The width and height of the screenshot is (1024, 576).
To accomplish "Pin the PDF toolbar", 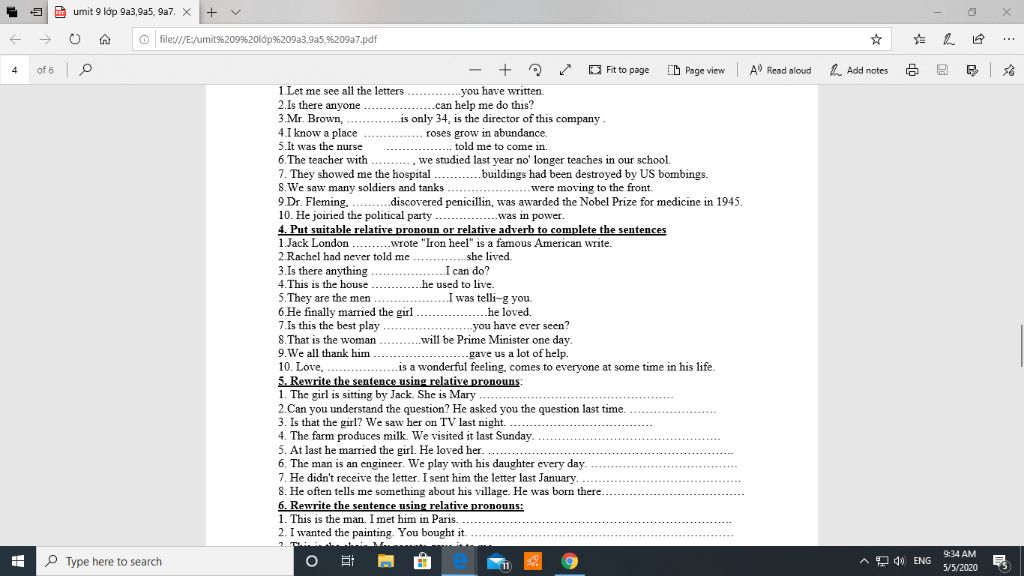I will point(1008,70).
